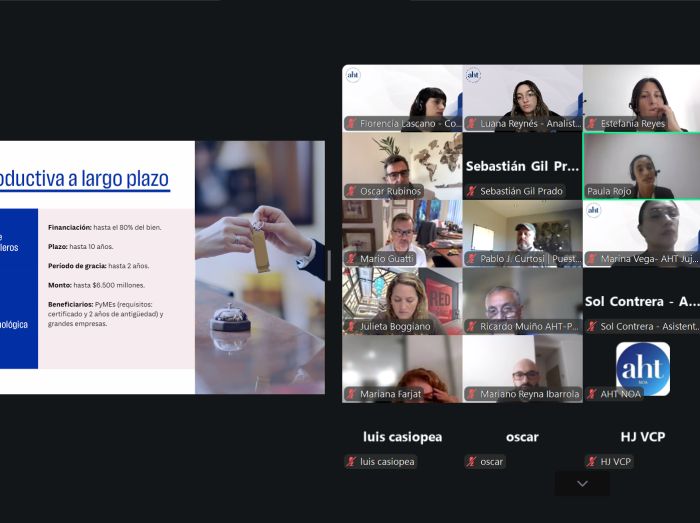The height and width of the screenshot is (523, 700).
Task: Click the divider handle beside shared slide
Action: pyautogui.click(x=329, y=266)
